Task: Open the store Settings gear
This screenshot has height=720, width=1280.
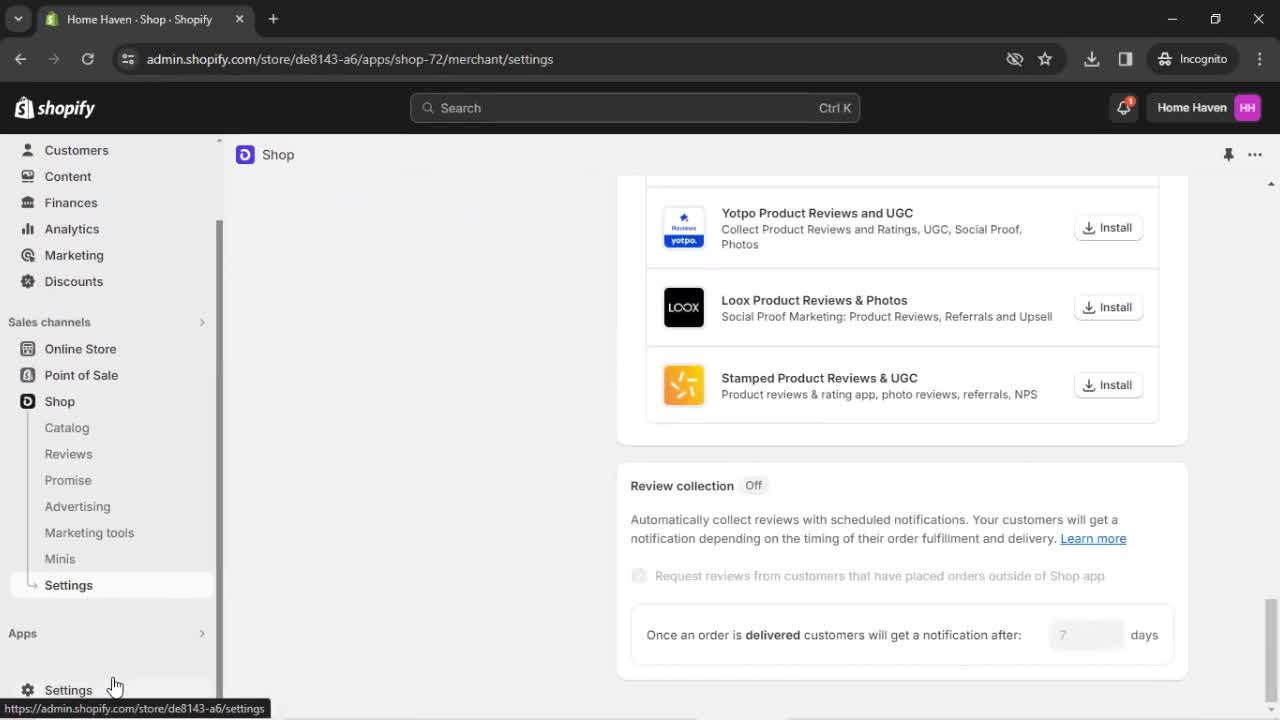Action: click(x=27, y=690)
